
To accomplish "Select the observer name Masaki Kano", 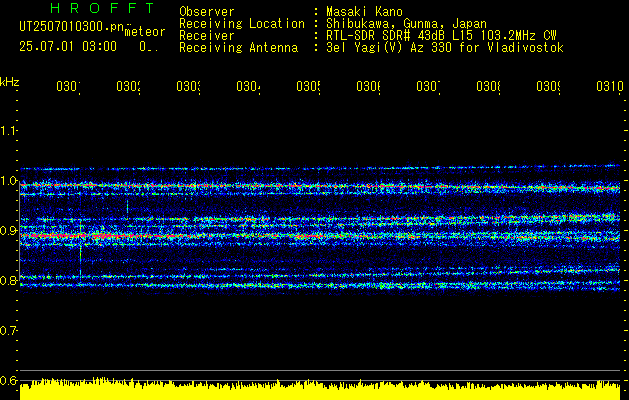I will pos(364,12).
